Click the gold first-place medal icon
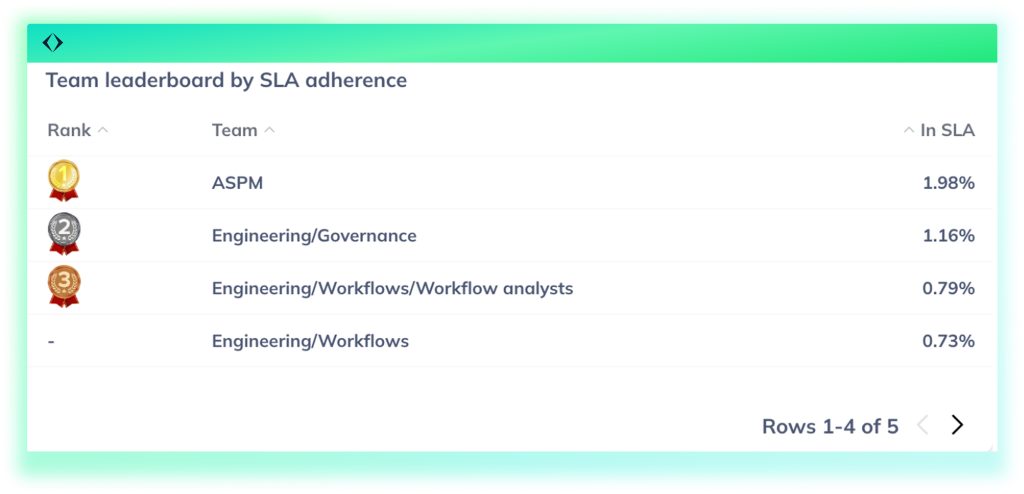The image size is (1024, 494). pos(64,181)
